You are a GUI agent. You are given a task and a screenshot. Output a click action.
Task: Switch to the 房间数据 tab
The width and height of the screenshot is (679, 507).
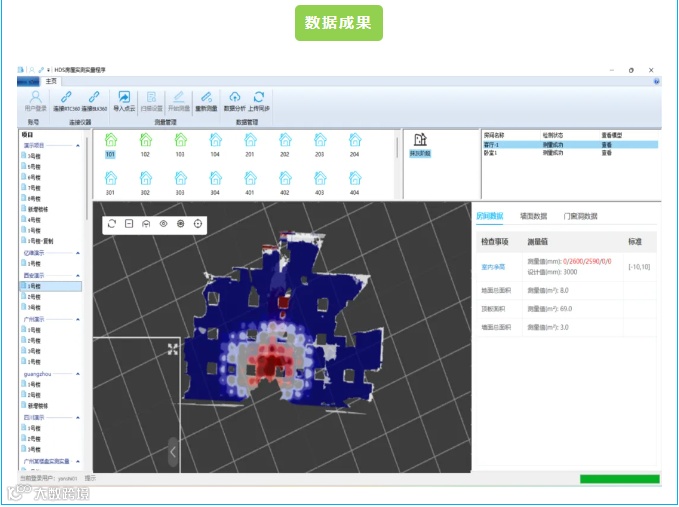(x=490, y=216)
